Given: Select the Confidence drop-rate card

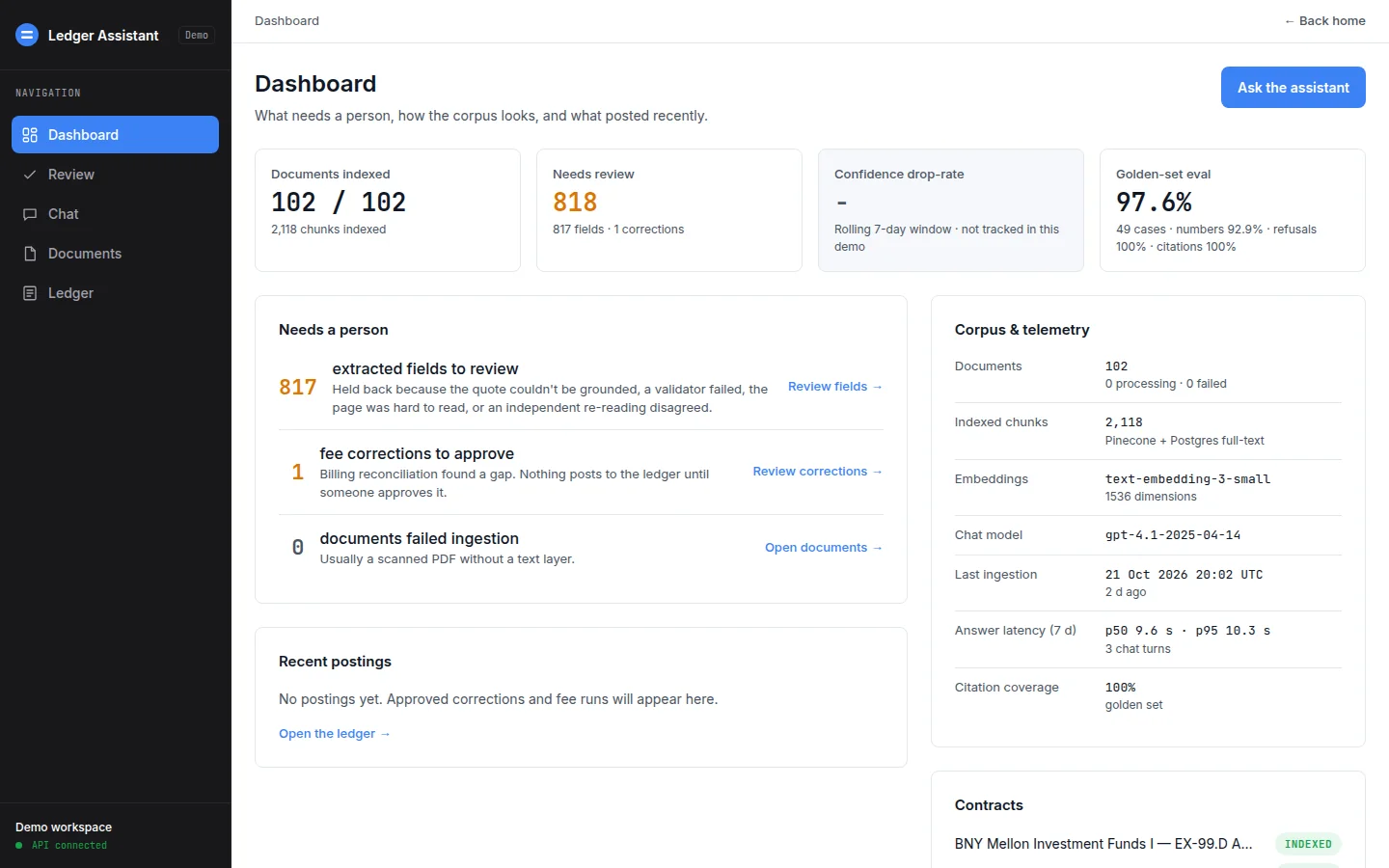Looking at the screenshot, I should pos(951,210).
